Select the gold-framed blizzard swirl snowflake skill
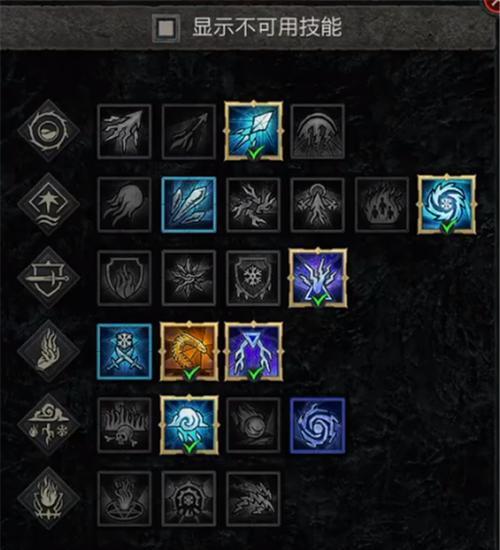Screen dimensions: 500x550 click(447, 204)
